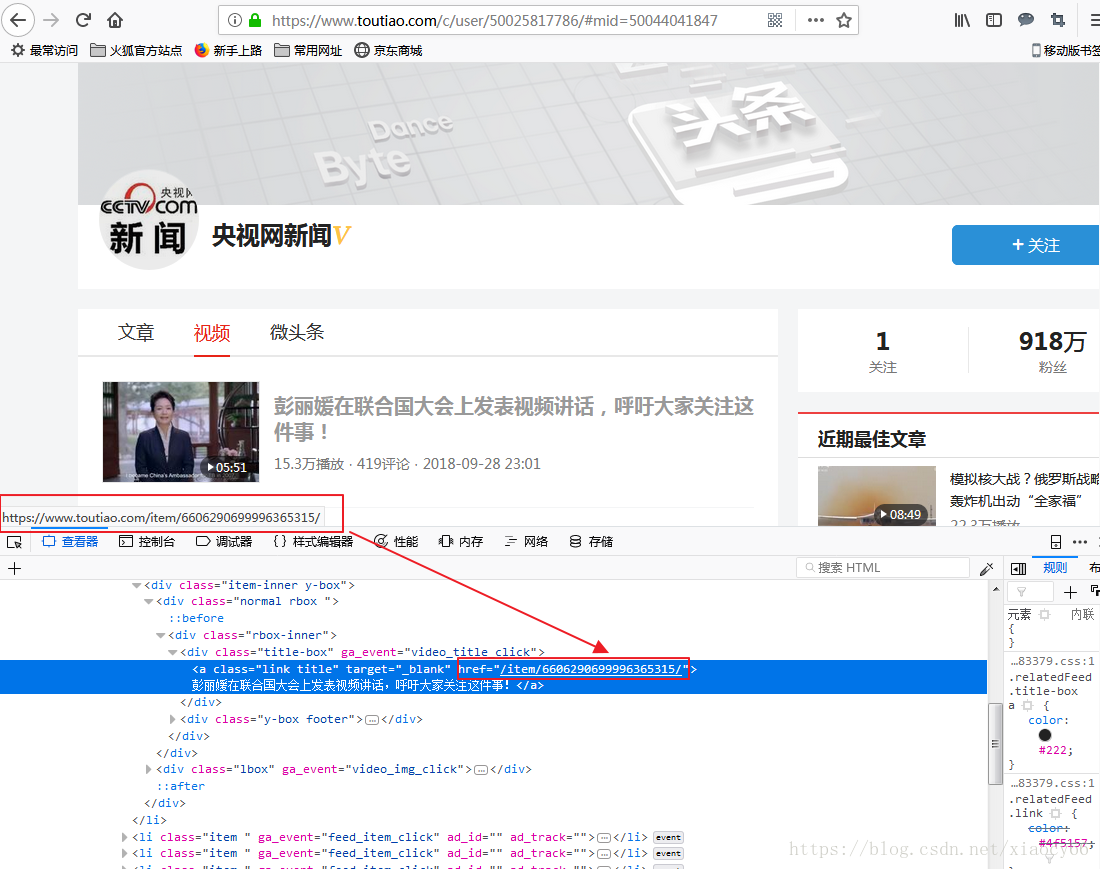Open the 性能 Performance tab
Screen dimensions: 1100x869
click(396, 541)
